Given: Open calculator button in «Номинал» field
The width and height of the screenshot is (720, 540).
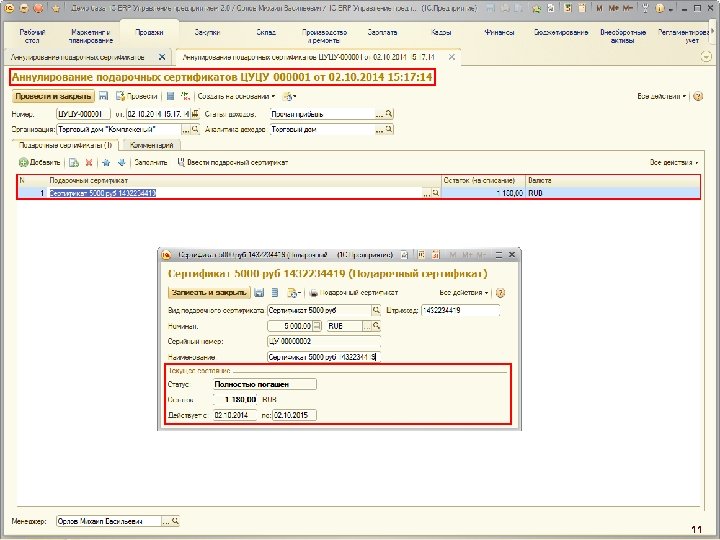Looking at the screenshot, I should 317,326.
